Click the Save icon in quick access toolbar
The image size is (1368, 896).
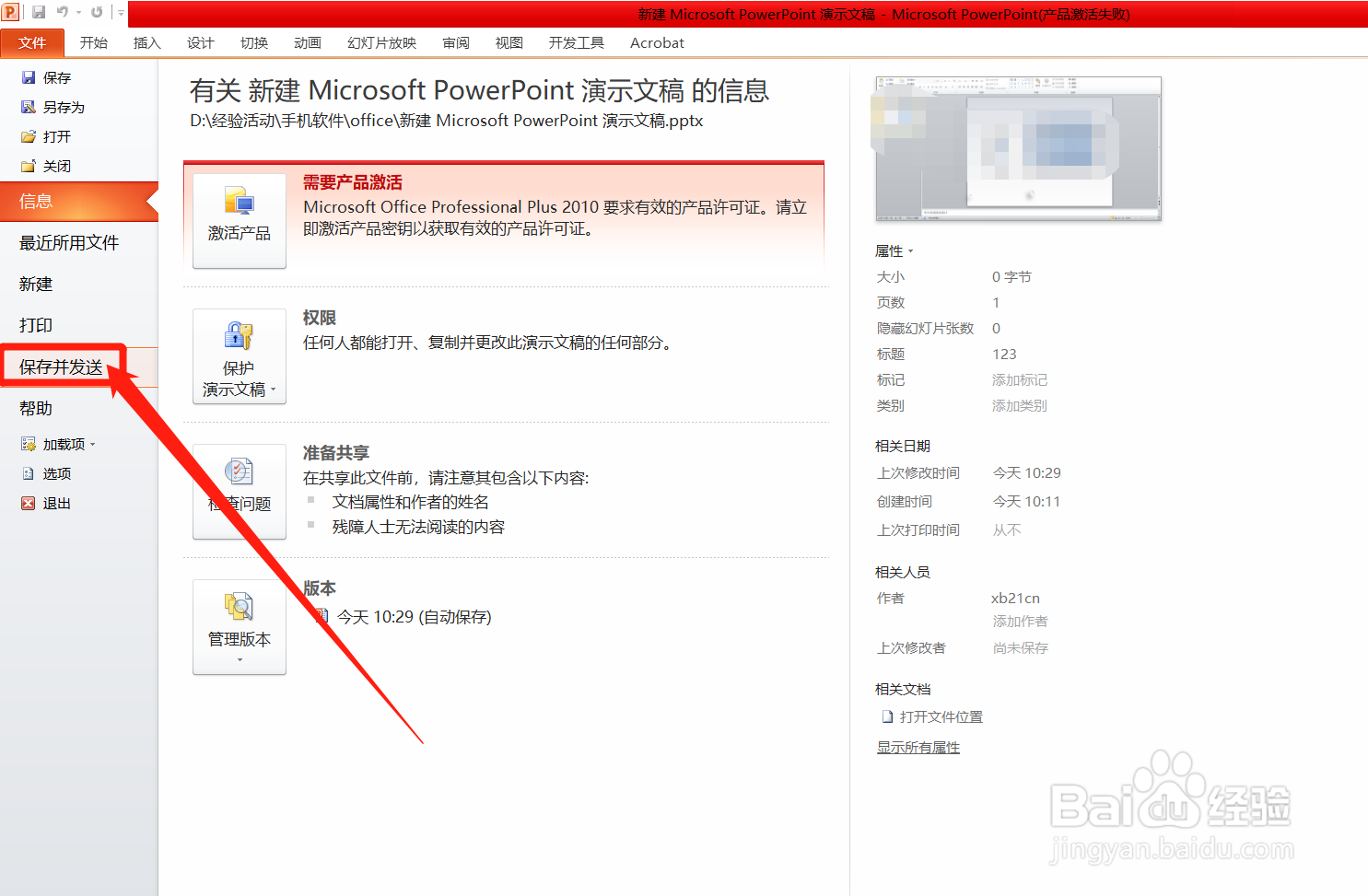tap(39, 12)
